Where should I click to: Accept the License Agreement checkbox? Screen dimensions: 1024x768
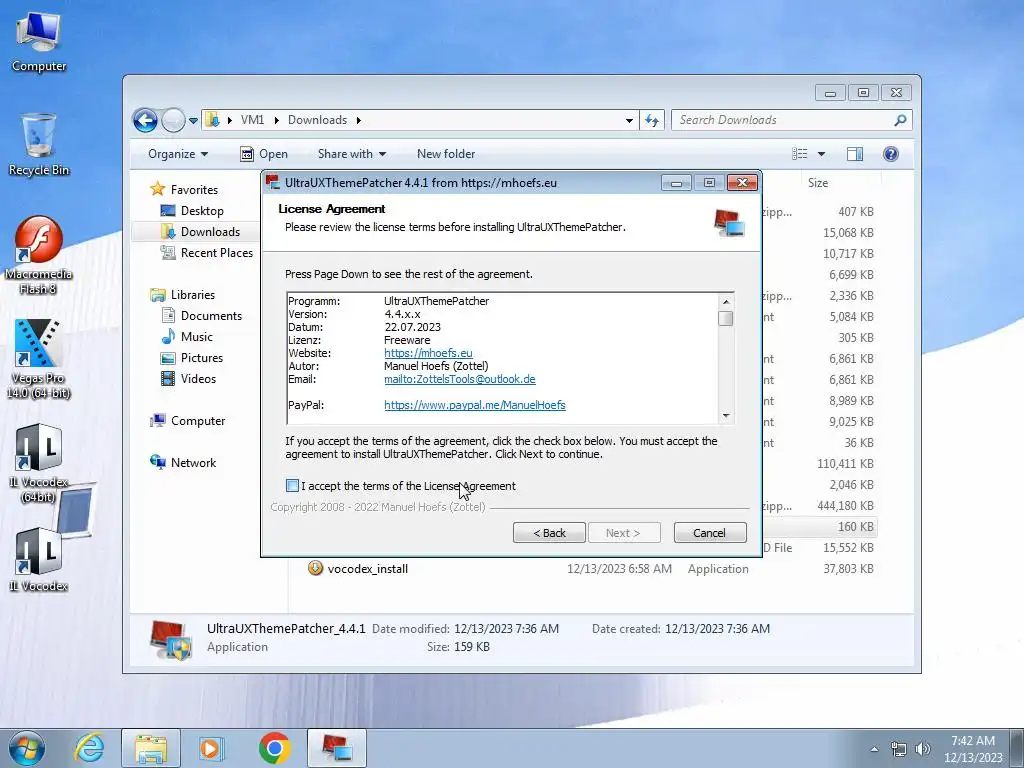click(x=293, y=485)
